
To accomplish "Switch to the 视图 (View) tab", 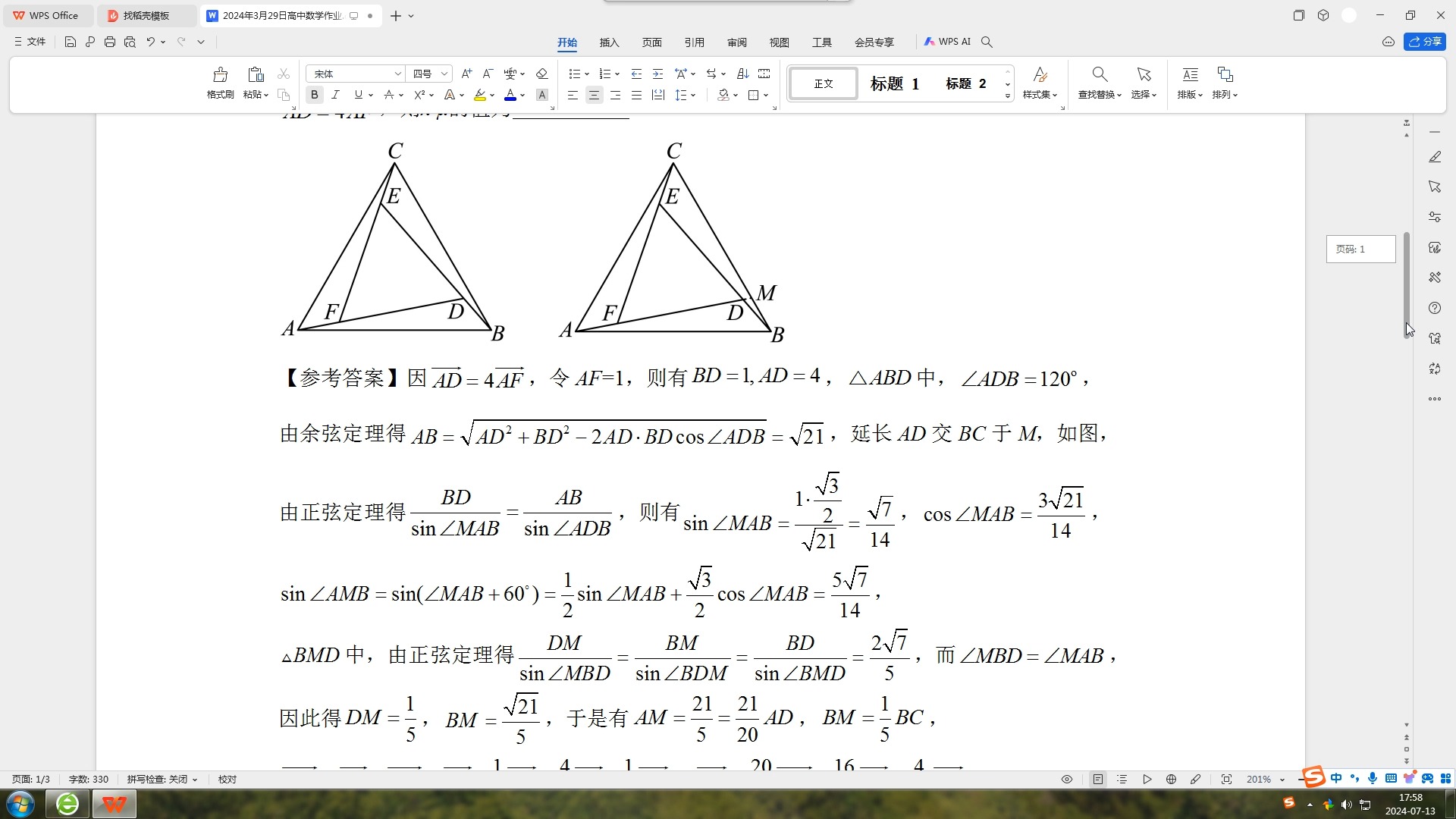I will click(x=780, y=42).
